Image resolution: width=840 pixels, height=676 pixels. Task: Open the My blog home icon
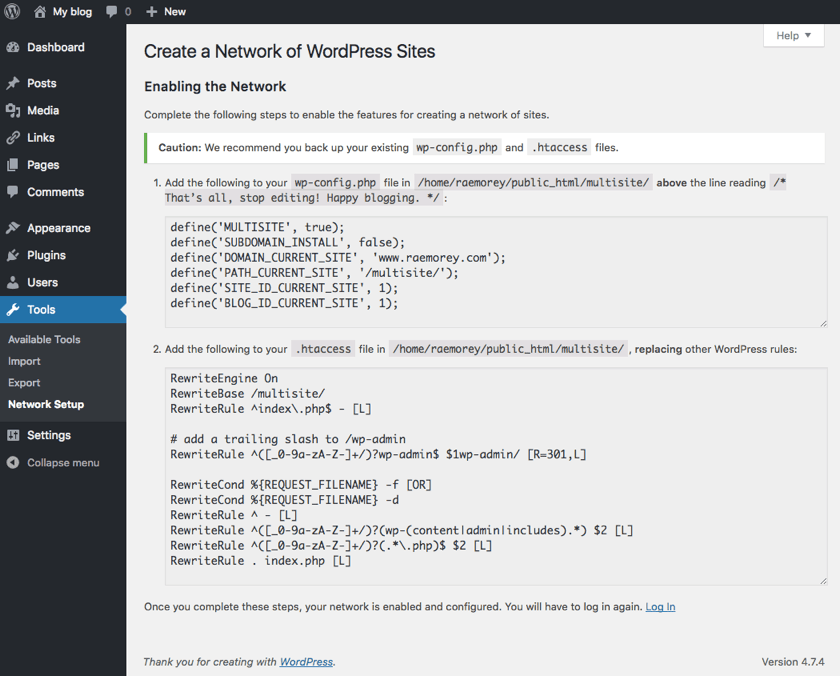(40, 12)
